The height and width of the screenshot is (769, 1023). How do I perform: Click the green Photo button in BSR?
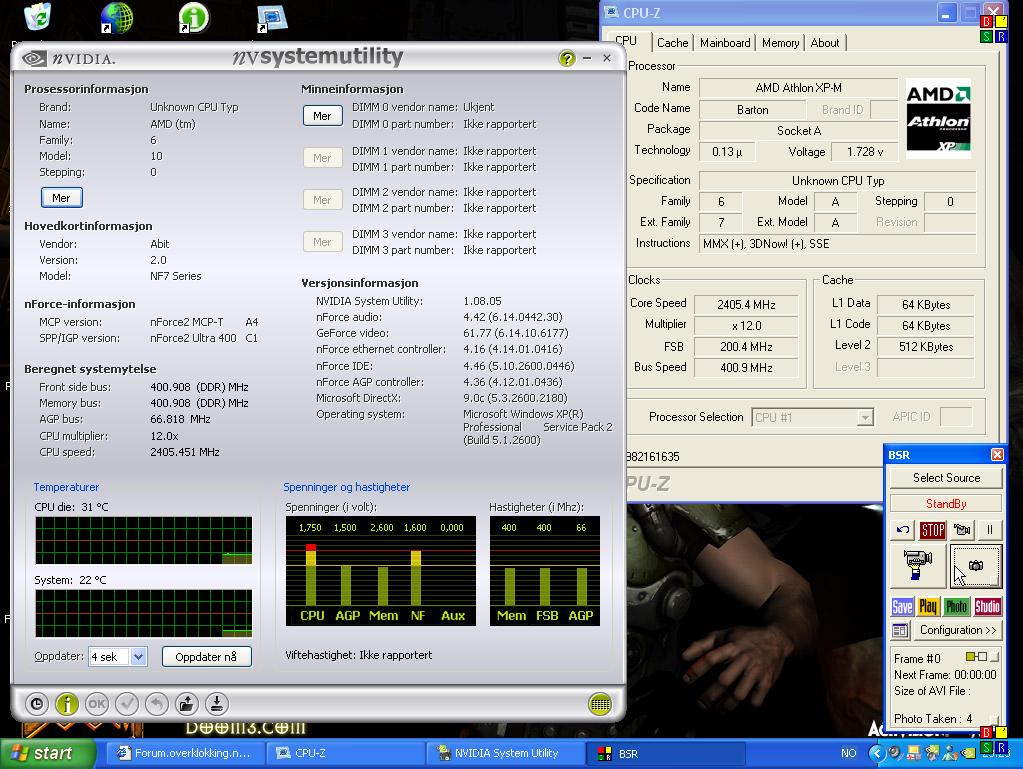point(956,607)
